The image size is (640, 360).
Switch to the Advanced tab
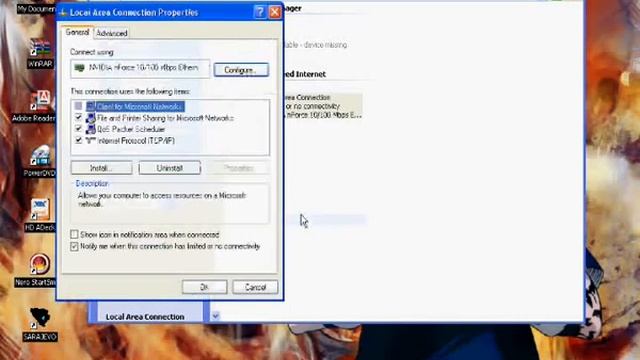pyautogui.click(x=112, y=33)
